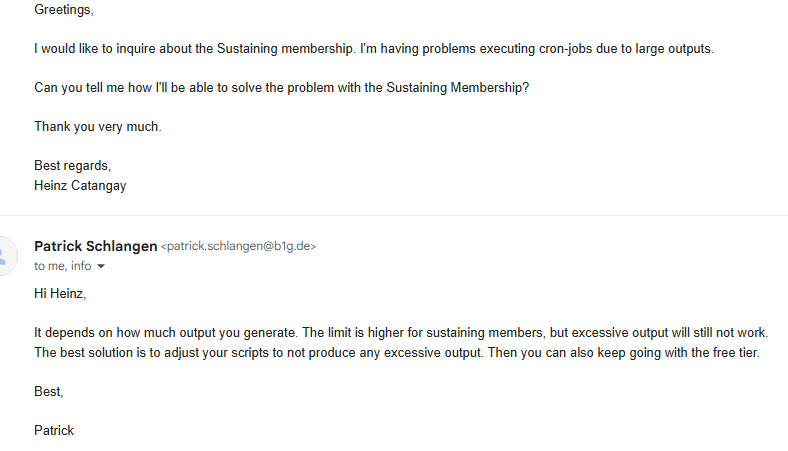Click Patrick Schlangen's profile avatar icon
Image resolution: width=788 pixels, height=451 pixels.
[5, 256]
